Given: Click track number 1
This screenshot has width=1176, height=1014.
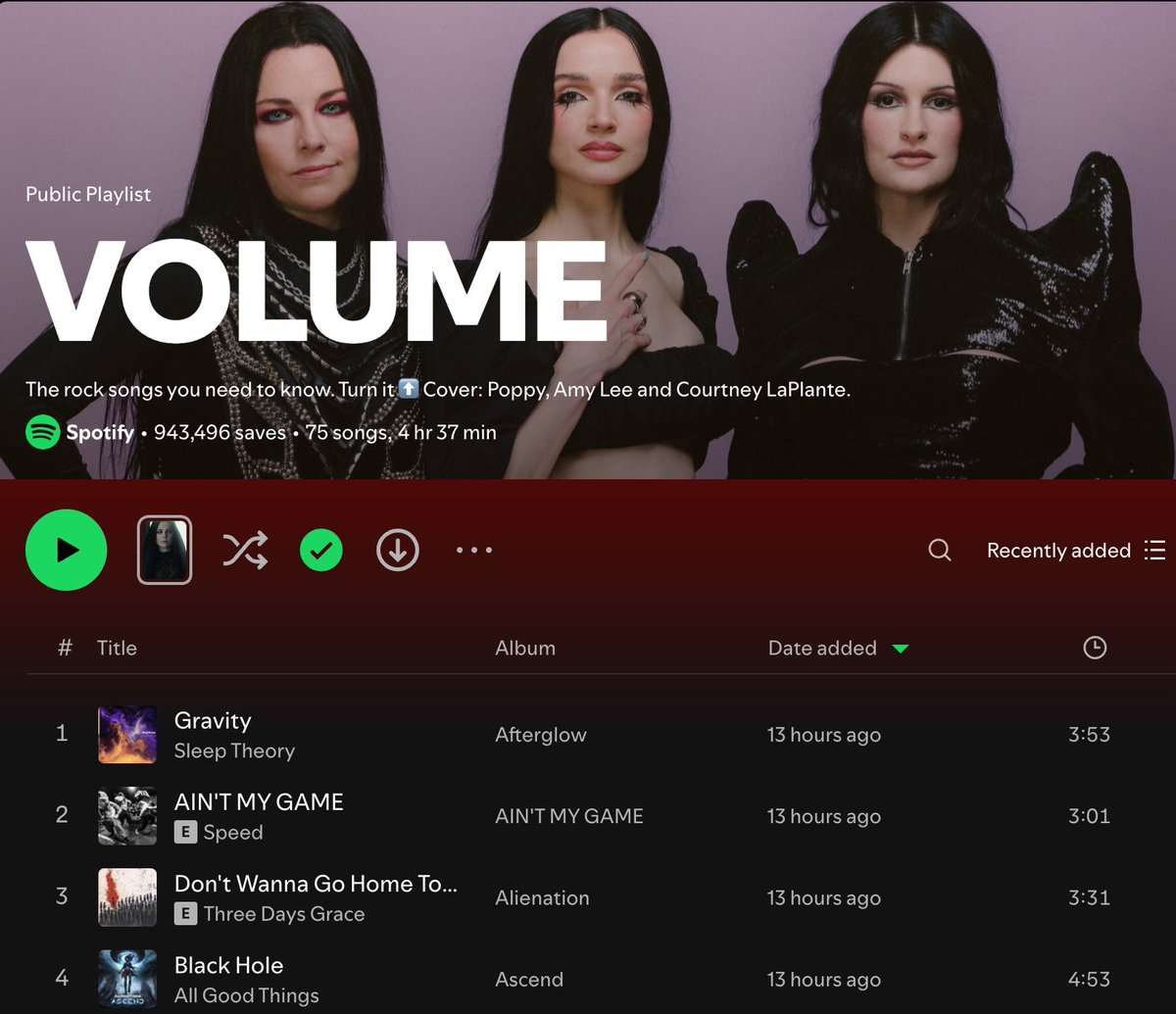Looking at the screenshot, I should [x=62, y=734].
